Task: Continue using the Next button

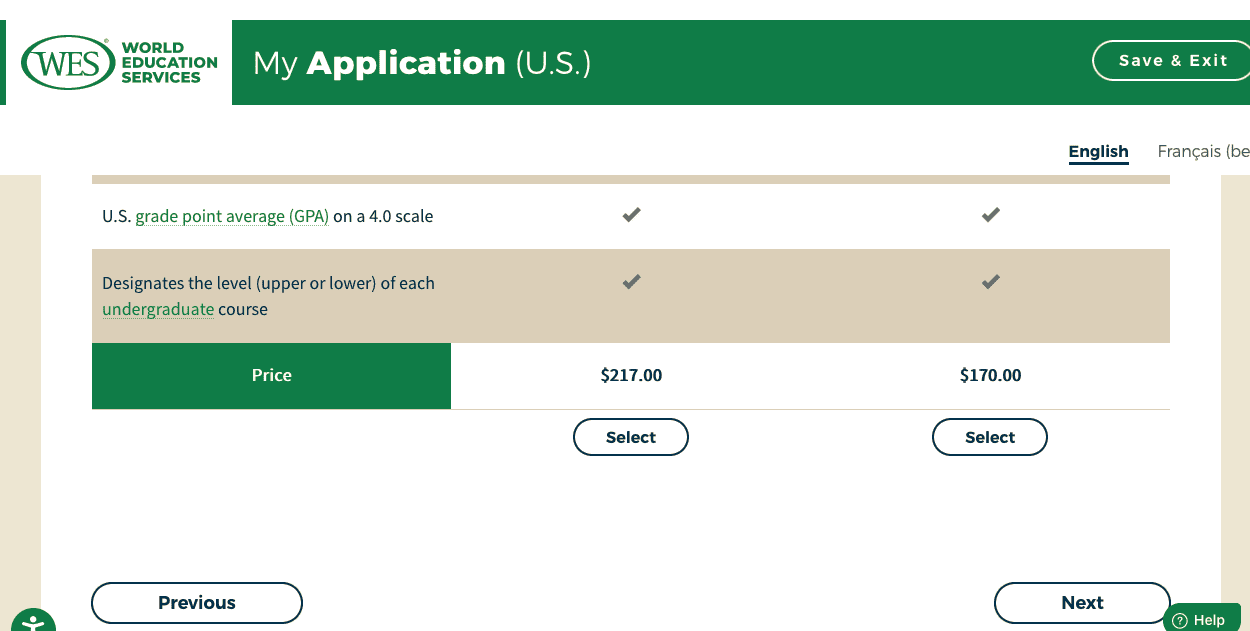Action: click(x=1082, y=602)
